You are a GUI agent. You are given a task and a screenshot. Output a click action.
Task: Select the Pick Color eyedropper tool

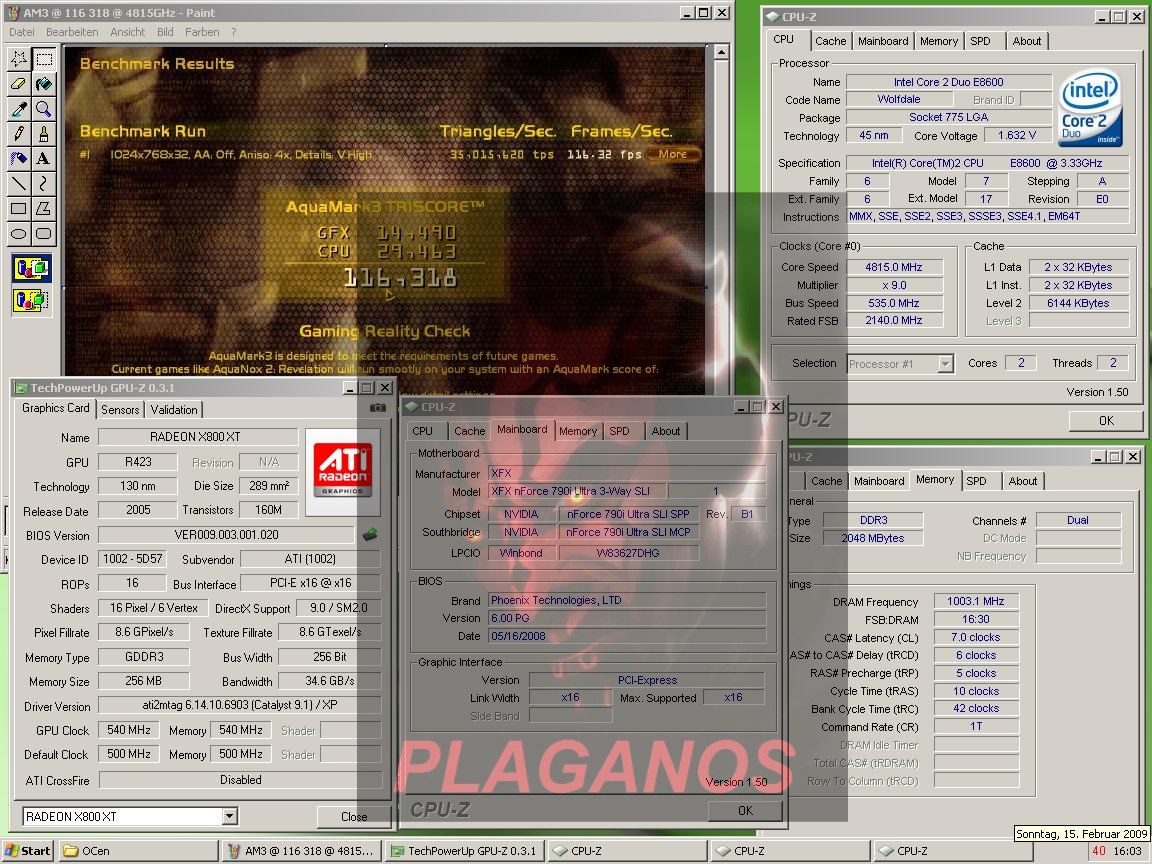click(19, 109)
